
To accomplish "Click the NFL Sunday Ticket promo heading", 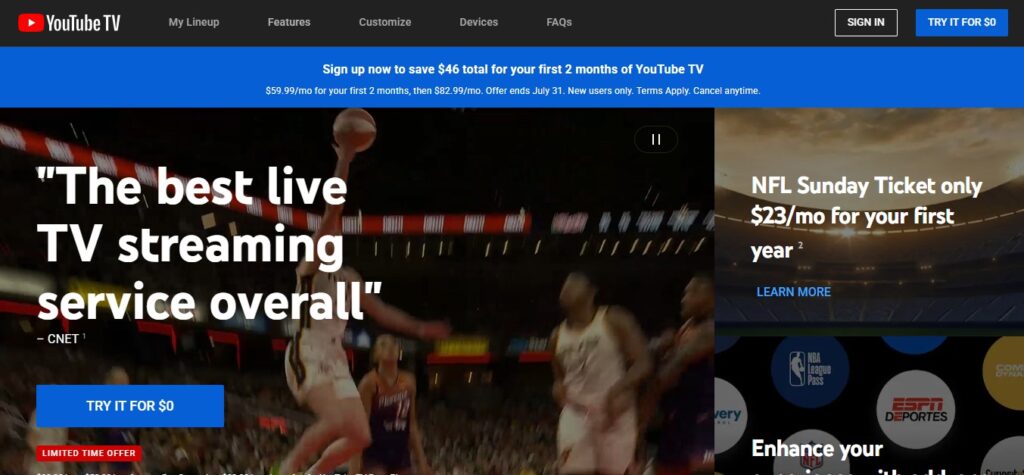I will click(866, 218).
